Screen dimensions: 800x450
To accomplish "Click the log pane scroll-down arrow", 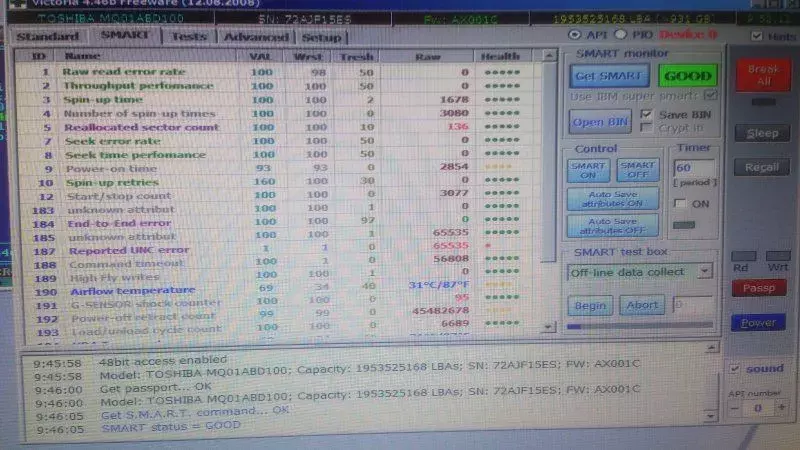I will click(x=711, y=416).
